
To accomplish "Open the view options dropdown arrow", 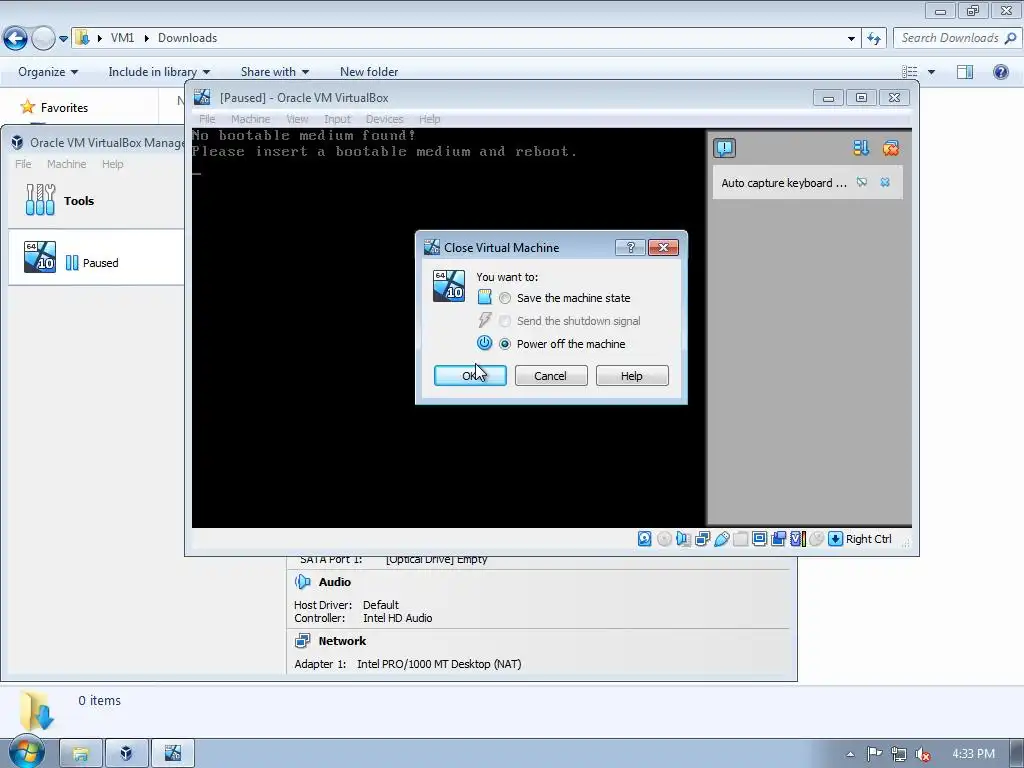I will coord(931,72).
